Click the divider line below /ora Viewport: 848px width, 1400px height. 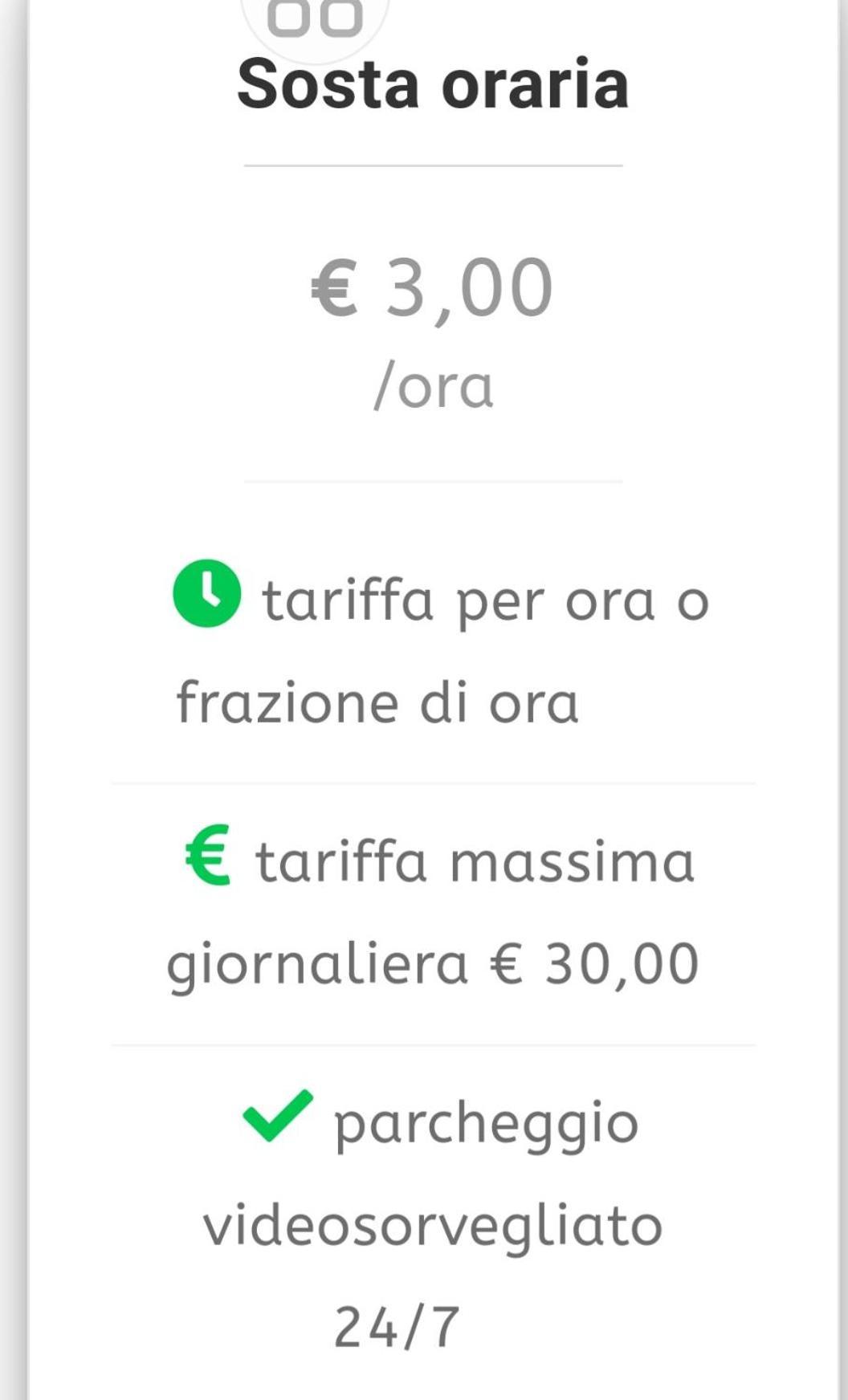(x=433, y=482)
